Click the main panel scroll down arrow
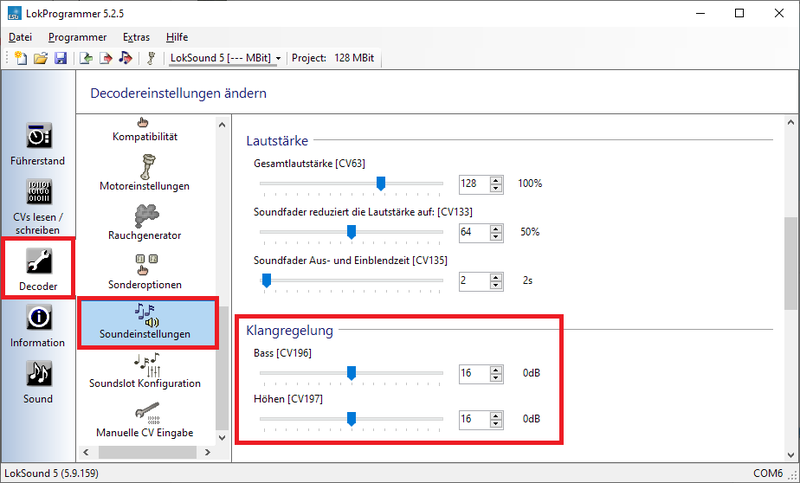This screenshot has height=483, width=800. tap(791, 455)
